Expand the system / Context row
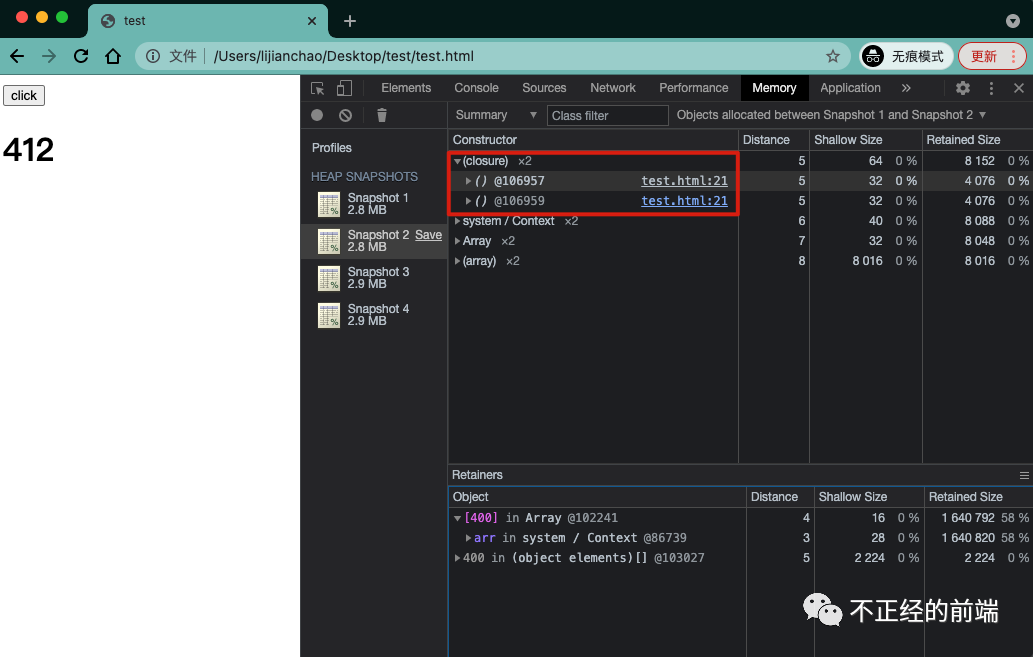This screenshot has height=657, width=1033. (457, 221)
